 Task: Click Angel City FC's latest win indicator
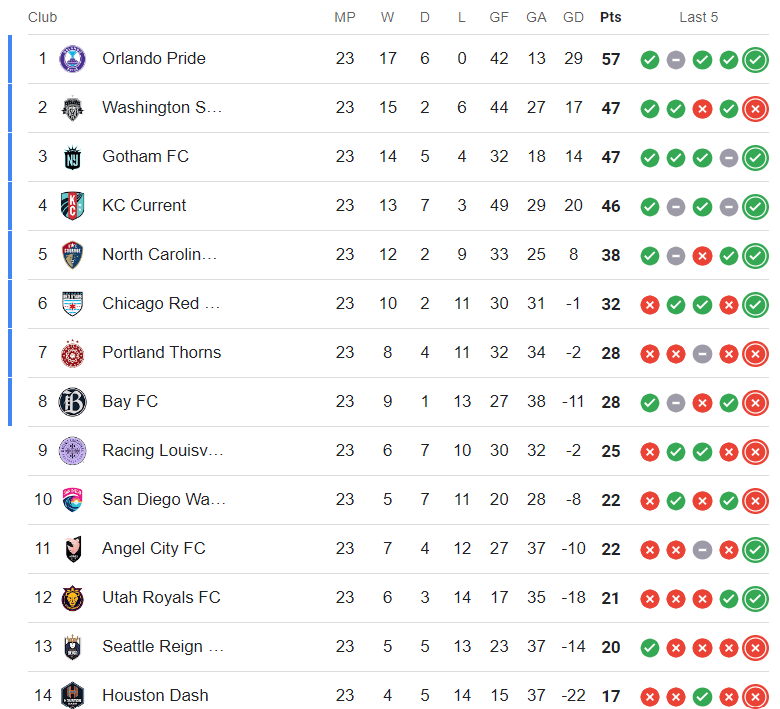755,550
